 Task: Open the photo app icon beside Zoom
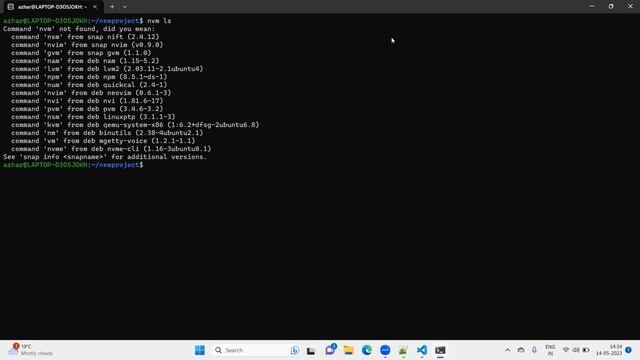[x=403, y=350]
